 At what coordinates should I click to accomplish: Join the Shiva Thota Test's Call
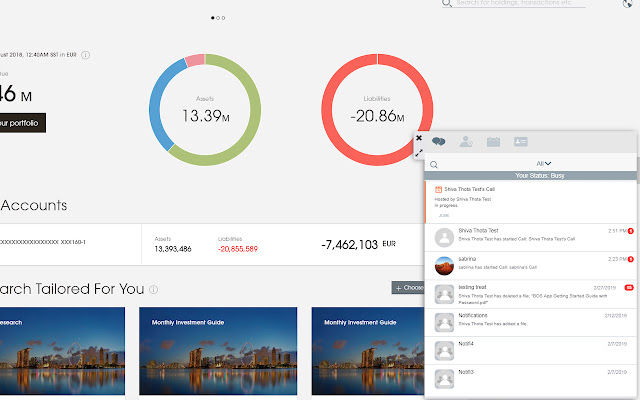click(444, 215)
